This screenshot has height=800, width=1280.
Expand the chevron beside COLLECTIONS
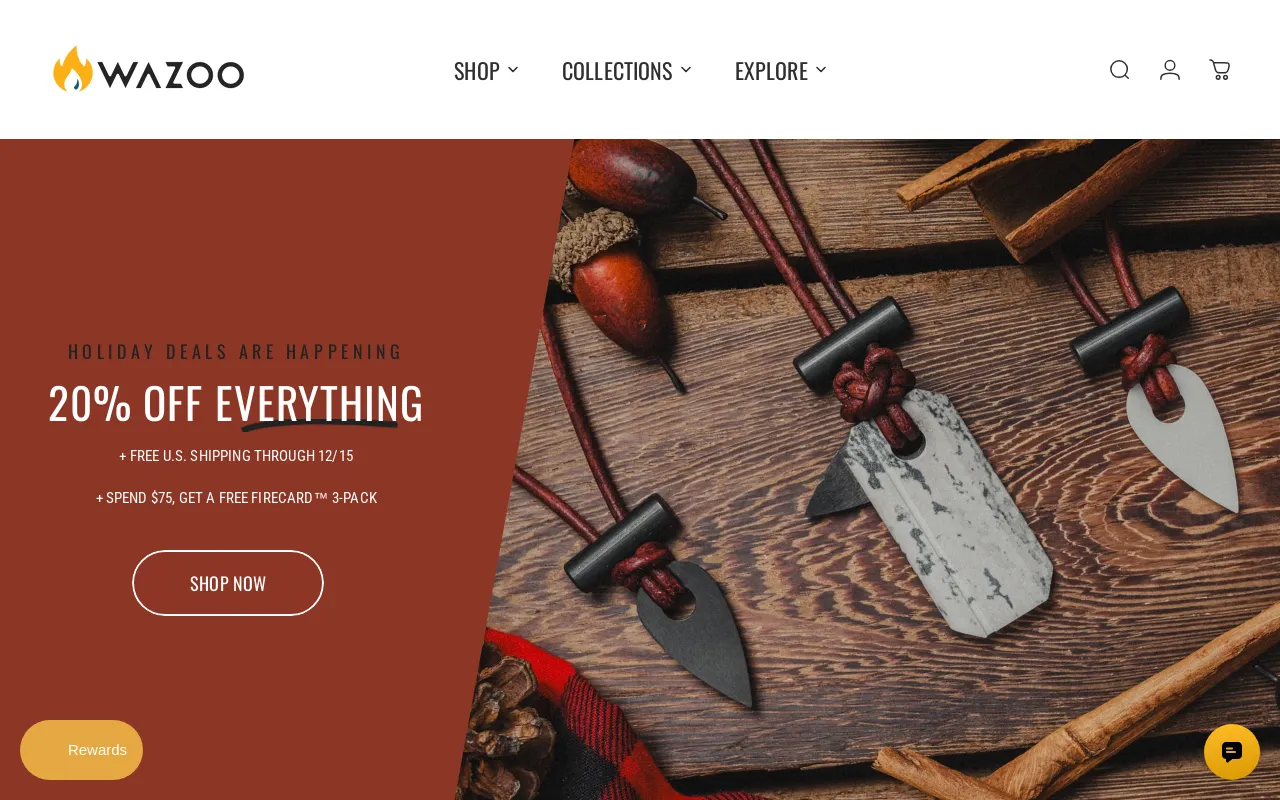(686, 70)
